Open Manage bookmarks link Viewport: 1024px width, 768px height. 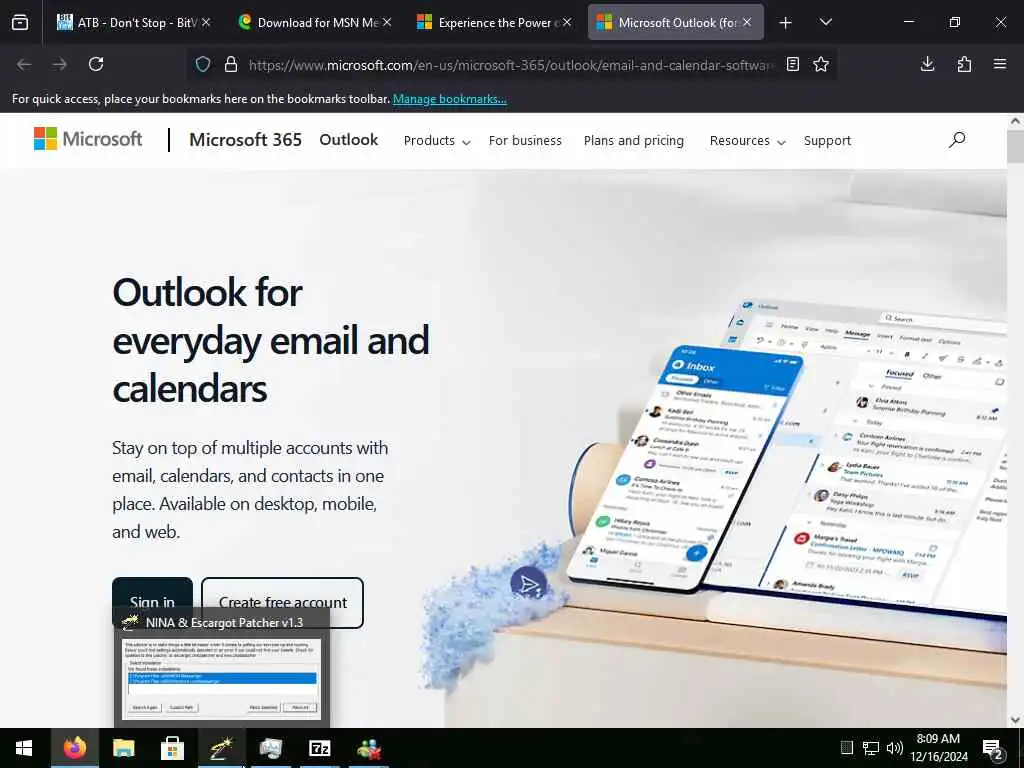tap(449, 99)
